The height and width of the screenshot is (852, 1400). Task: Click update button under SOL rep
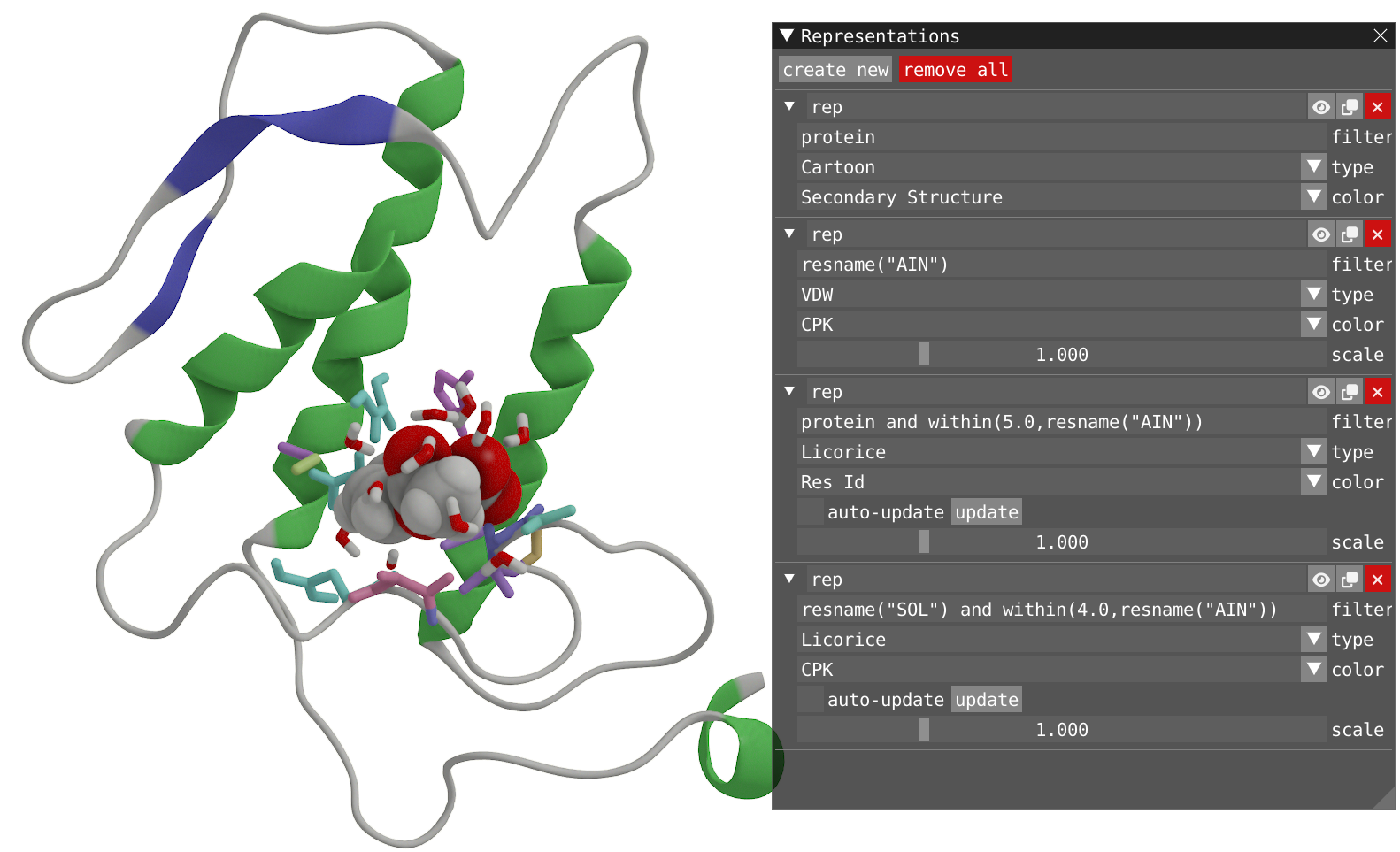point(987,700)
